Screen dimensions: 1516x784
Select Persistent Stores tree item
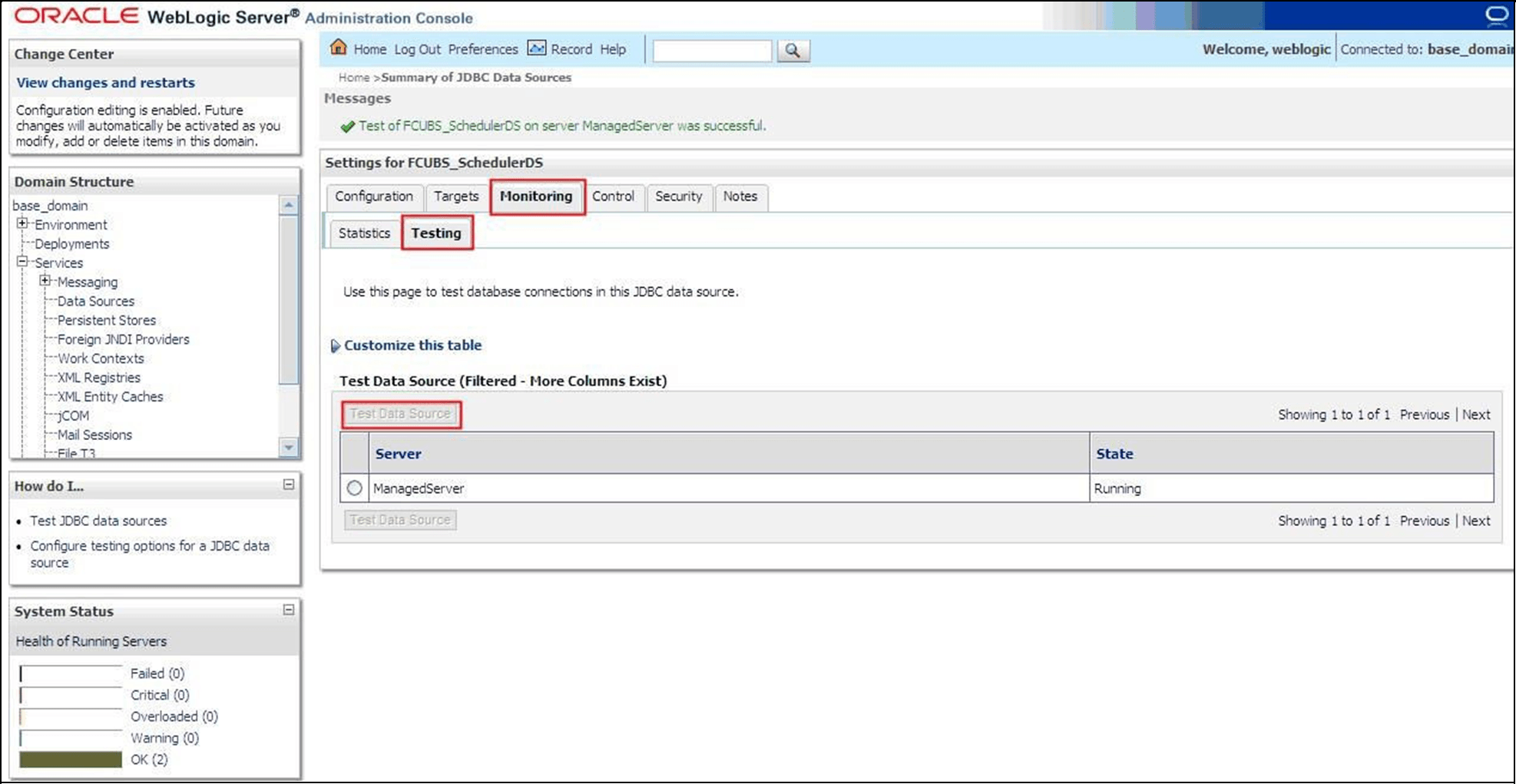107,320
